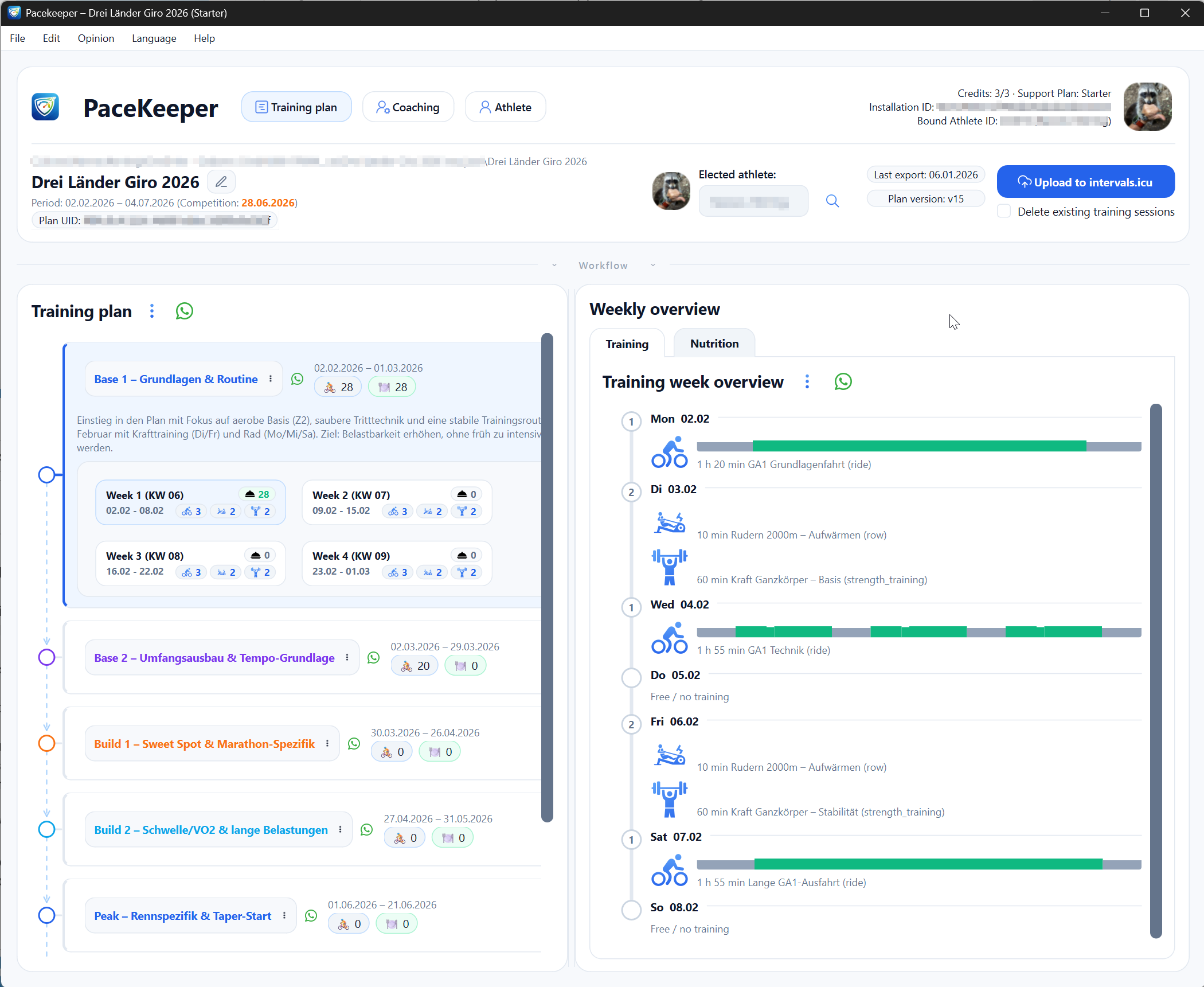Click WhatsApp icon next to Training plan heading
Screen dimensions: 1204x987
pos(184,311)
